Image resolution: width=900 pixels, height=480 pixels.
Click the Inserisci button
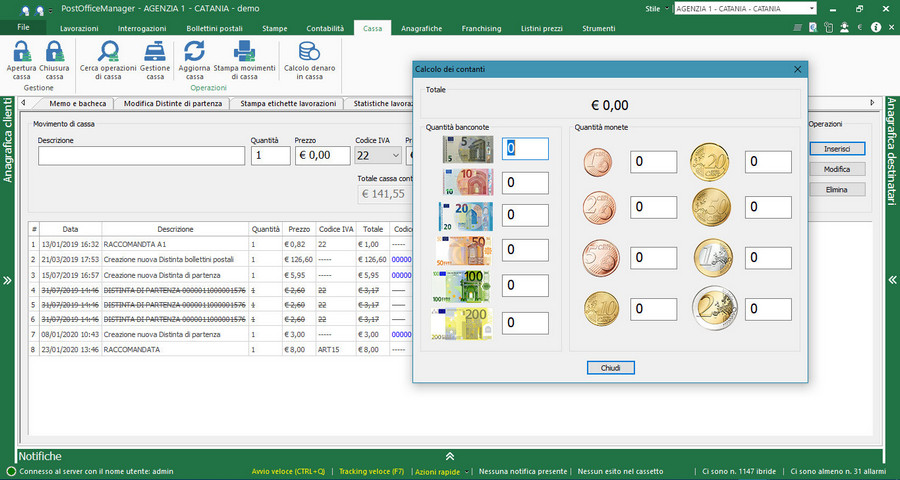click(x=837, y=149)
